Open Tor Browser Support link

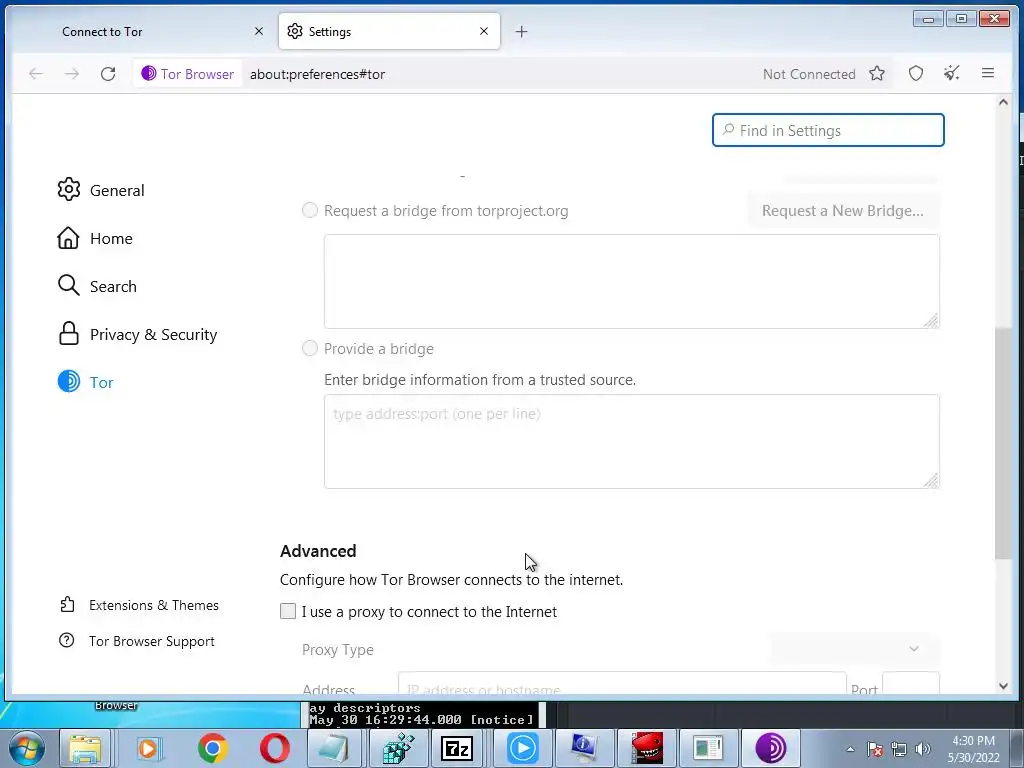[137, 641]
